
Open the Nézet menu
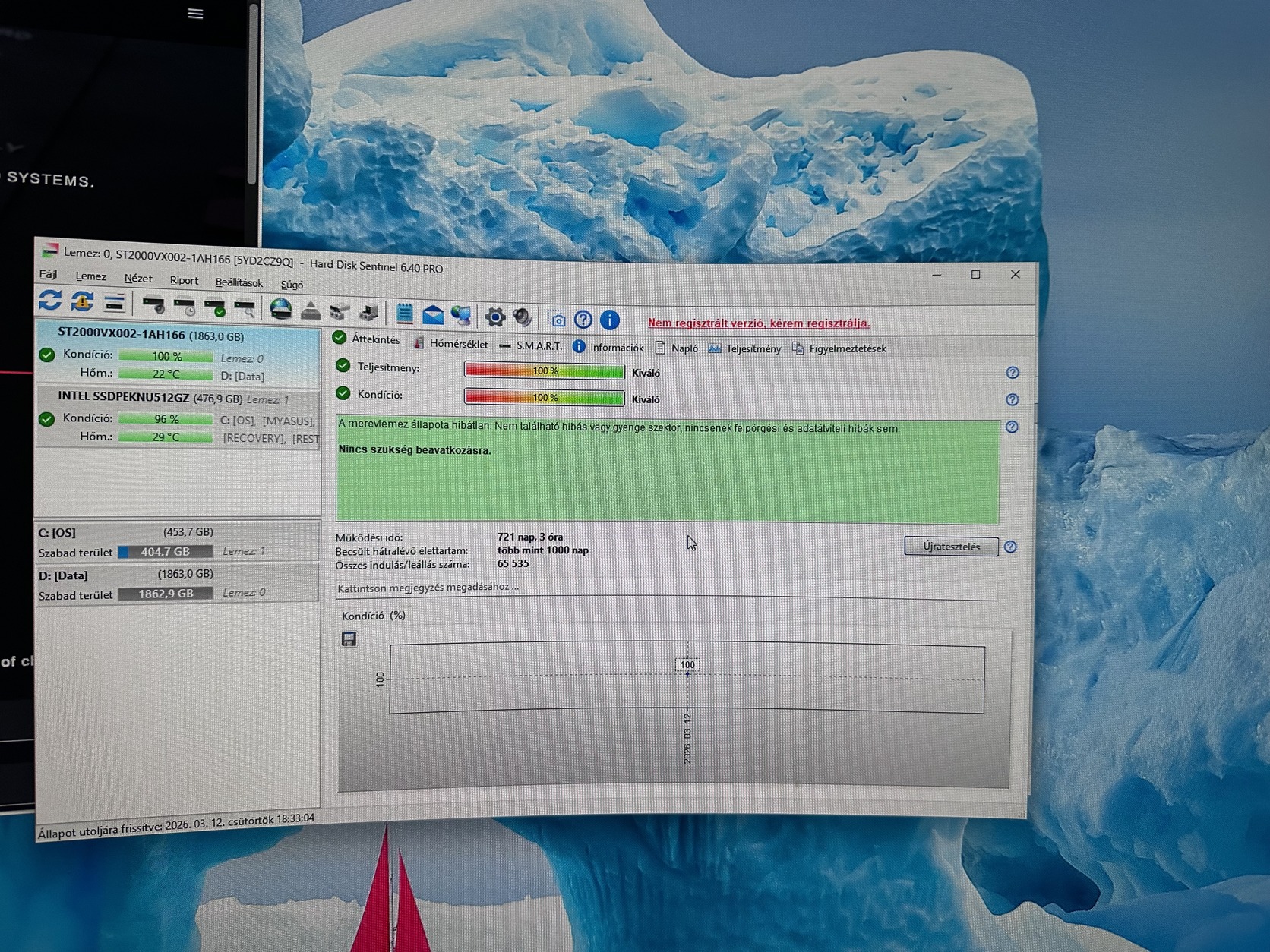[138, 279]
